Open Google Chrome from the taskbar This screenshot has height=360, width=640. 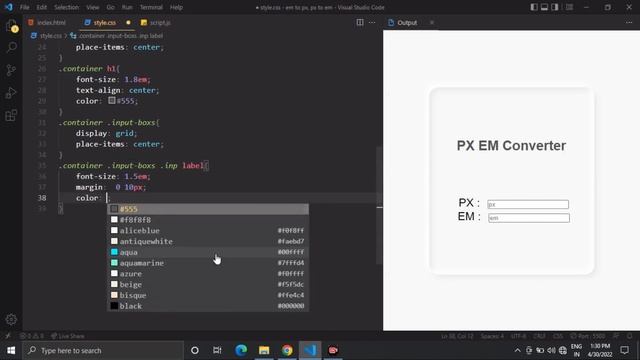(x=287, y=350)
